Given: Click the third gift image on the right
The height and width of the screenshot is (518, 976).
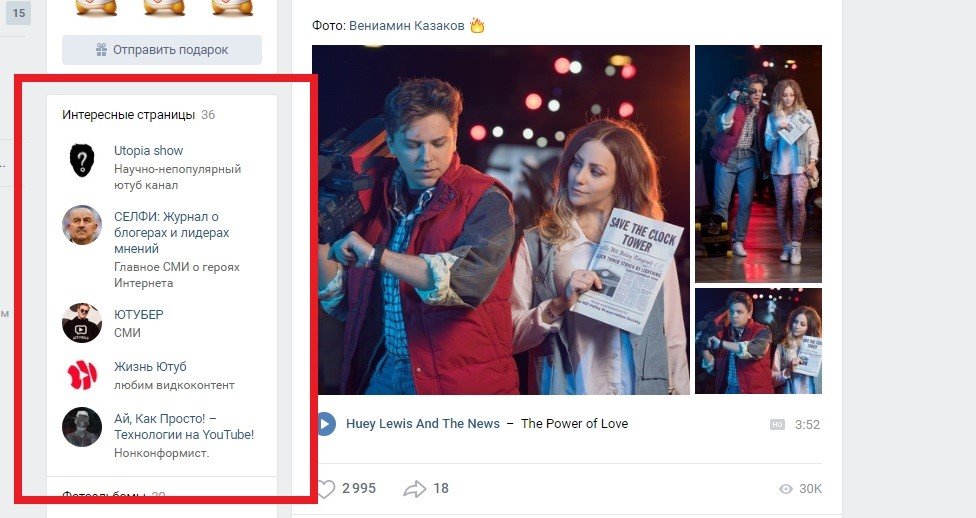Looking at the screenshot, I should [x=233, y=7].
